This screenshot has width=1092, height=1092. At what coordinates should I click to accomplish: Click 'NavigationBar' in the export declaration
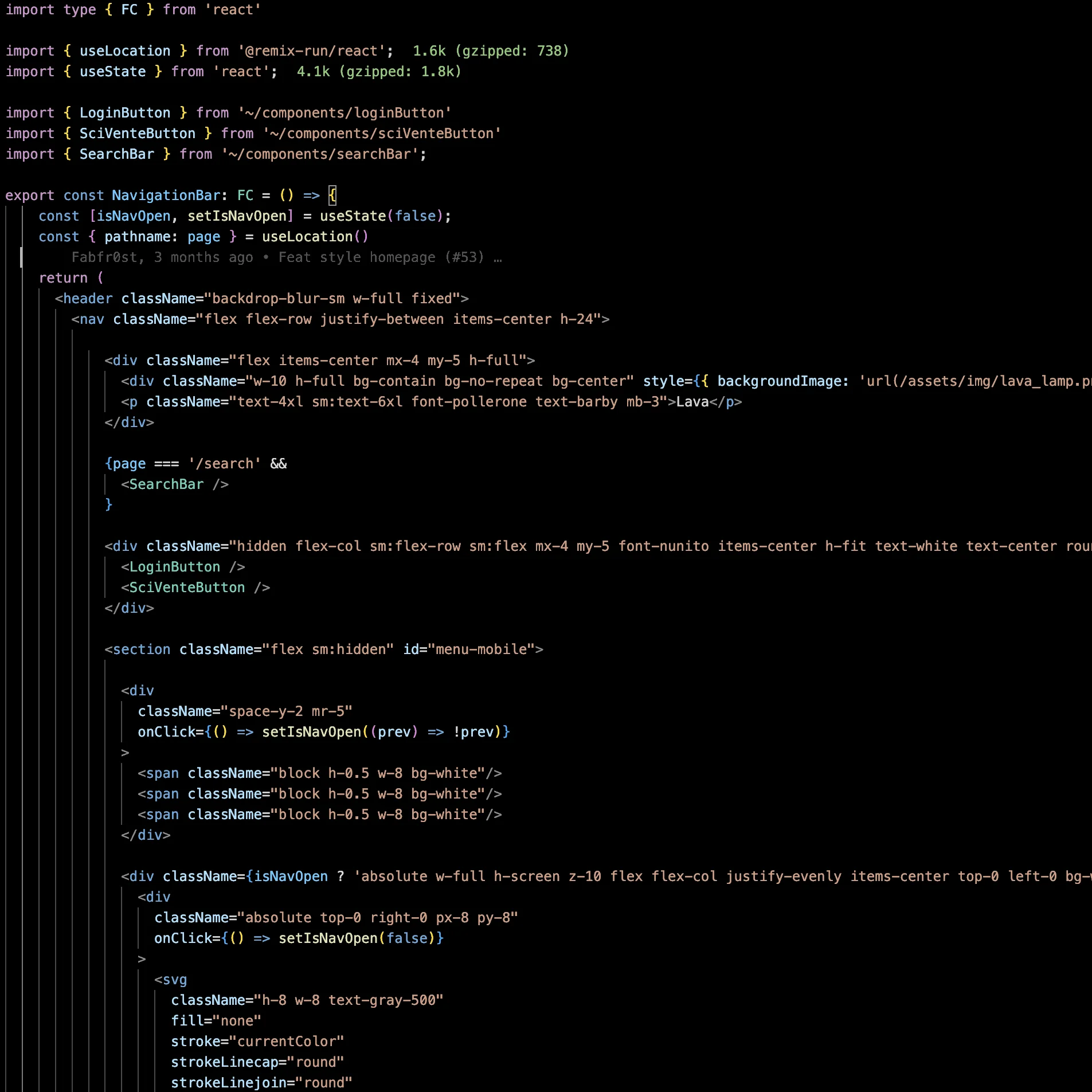click(x=166, y=195)
